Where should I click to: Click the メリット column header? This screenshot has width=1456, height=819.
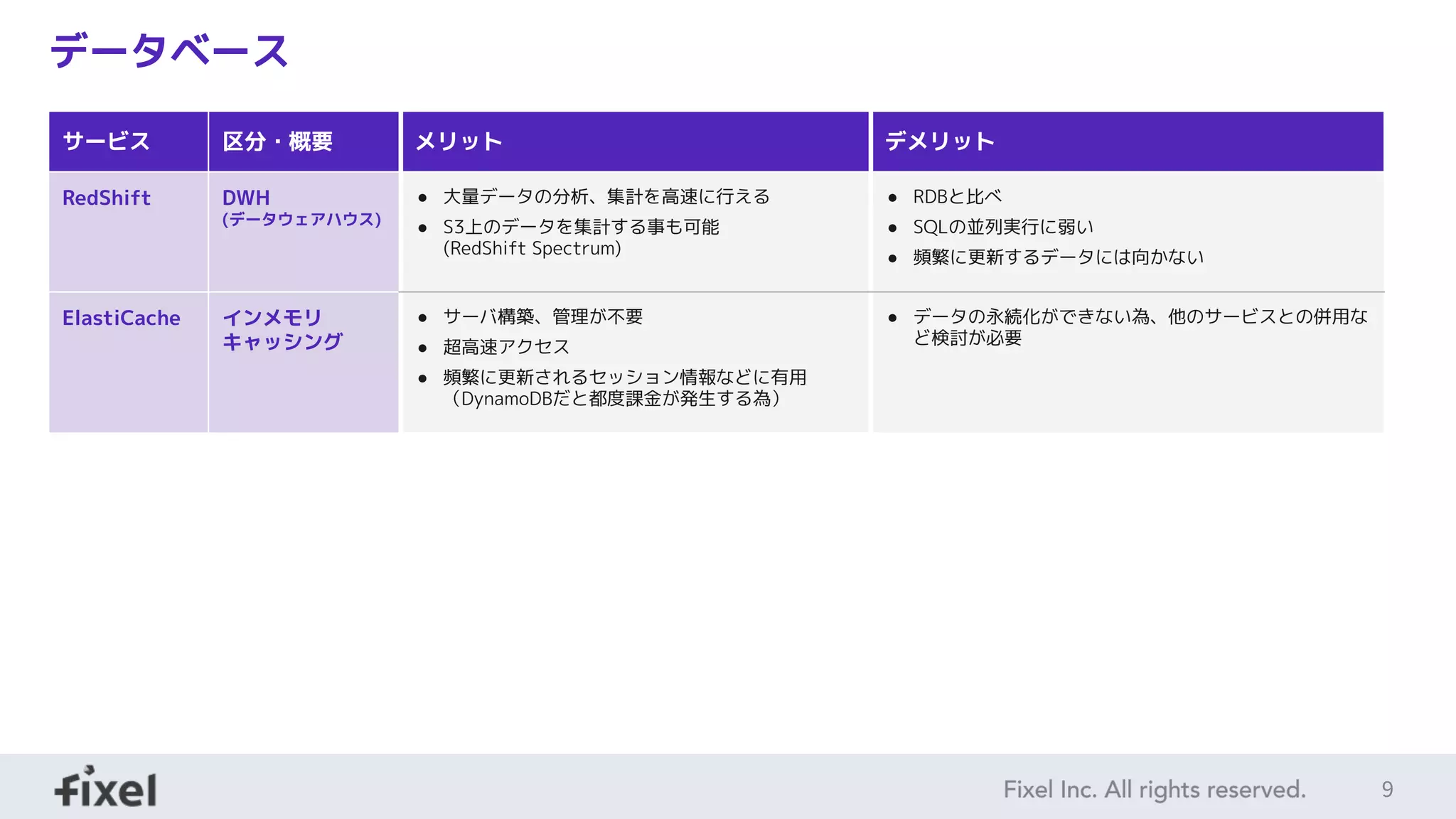click(x=459, y=141)
